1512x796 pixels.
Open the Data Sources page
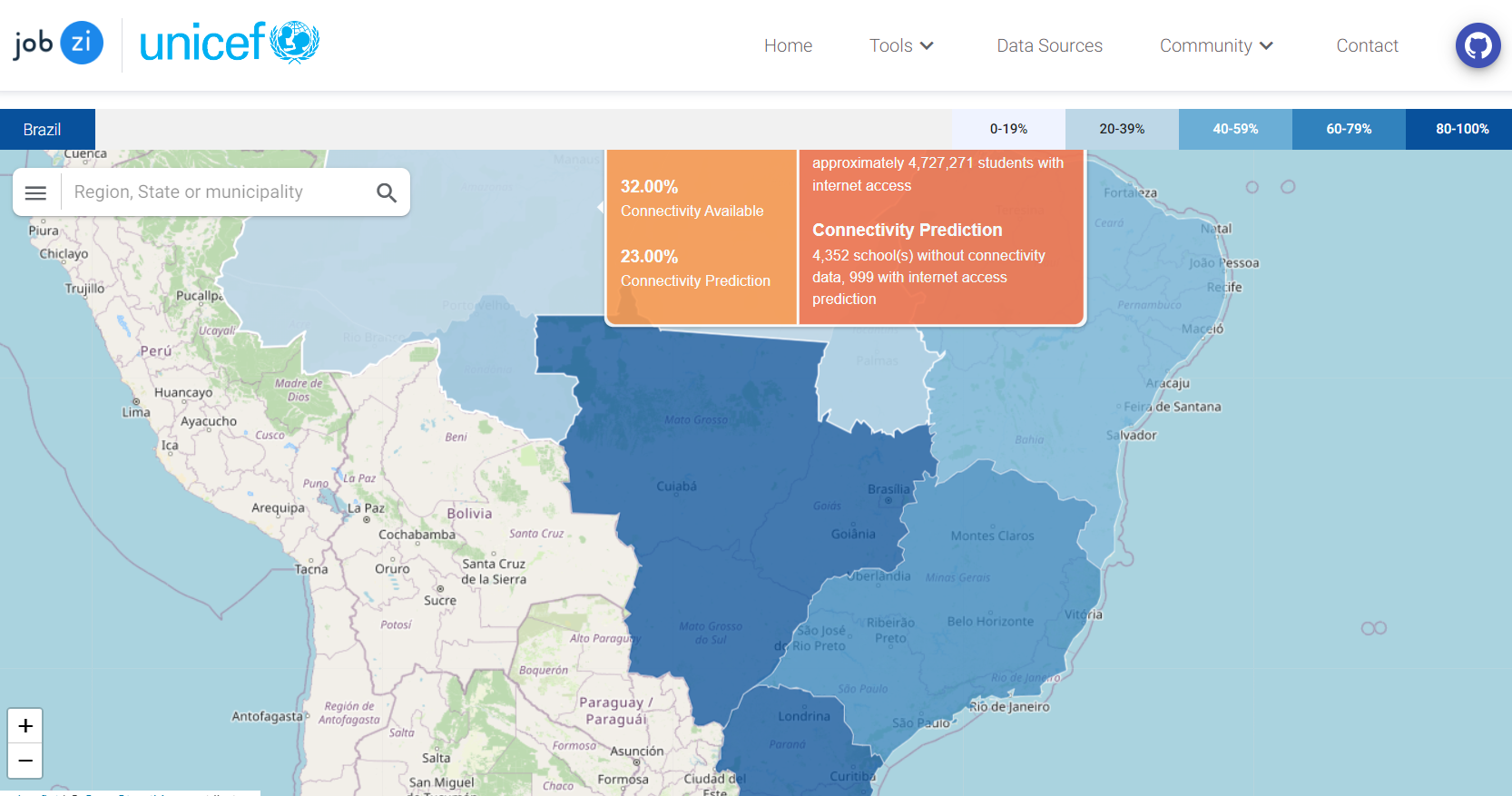pyautogui.click(x=1049, y=45)
